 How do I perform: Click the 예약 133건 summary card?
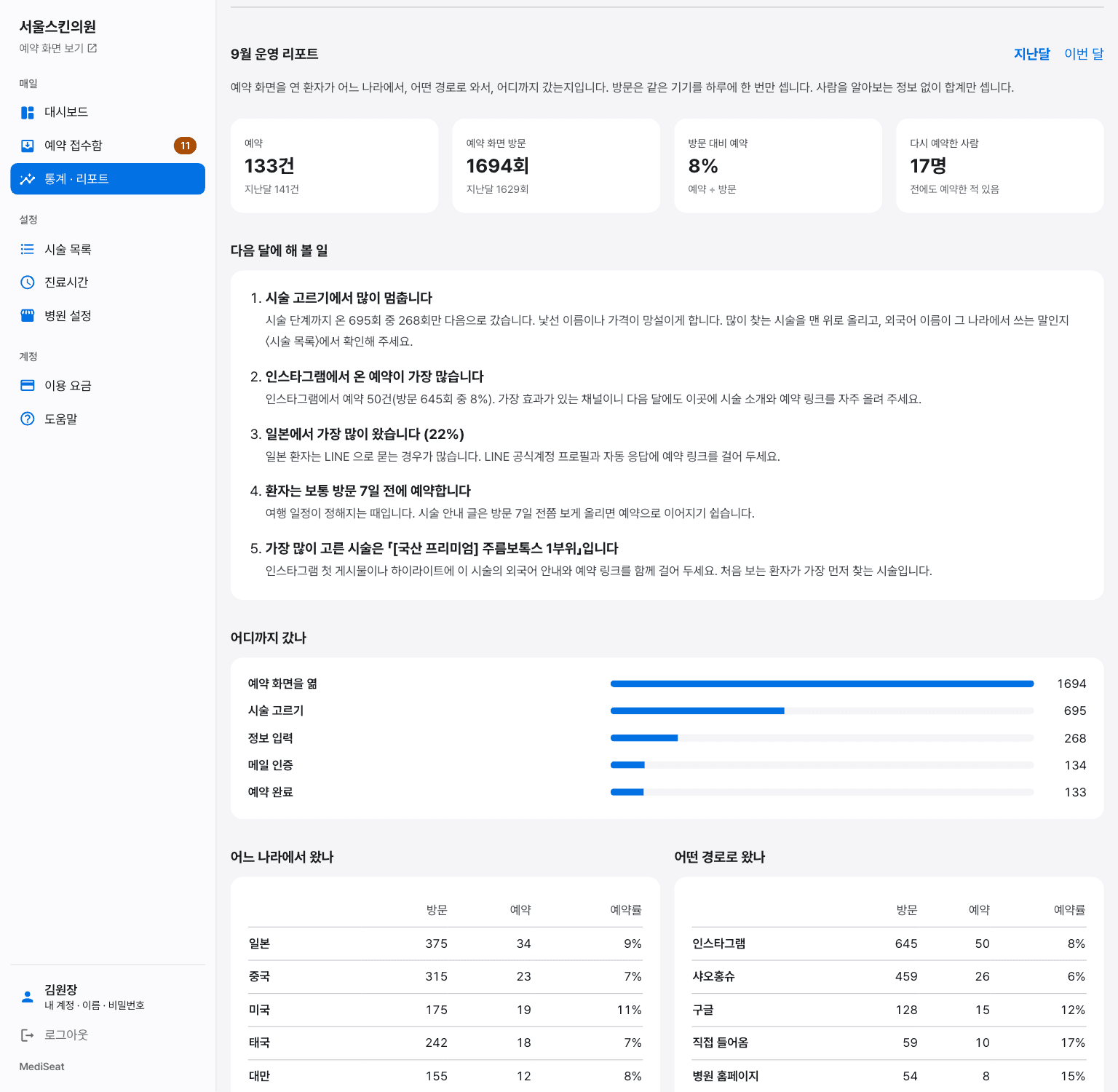point(335,166)
